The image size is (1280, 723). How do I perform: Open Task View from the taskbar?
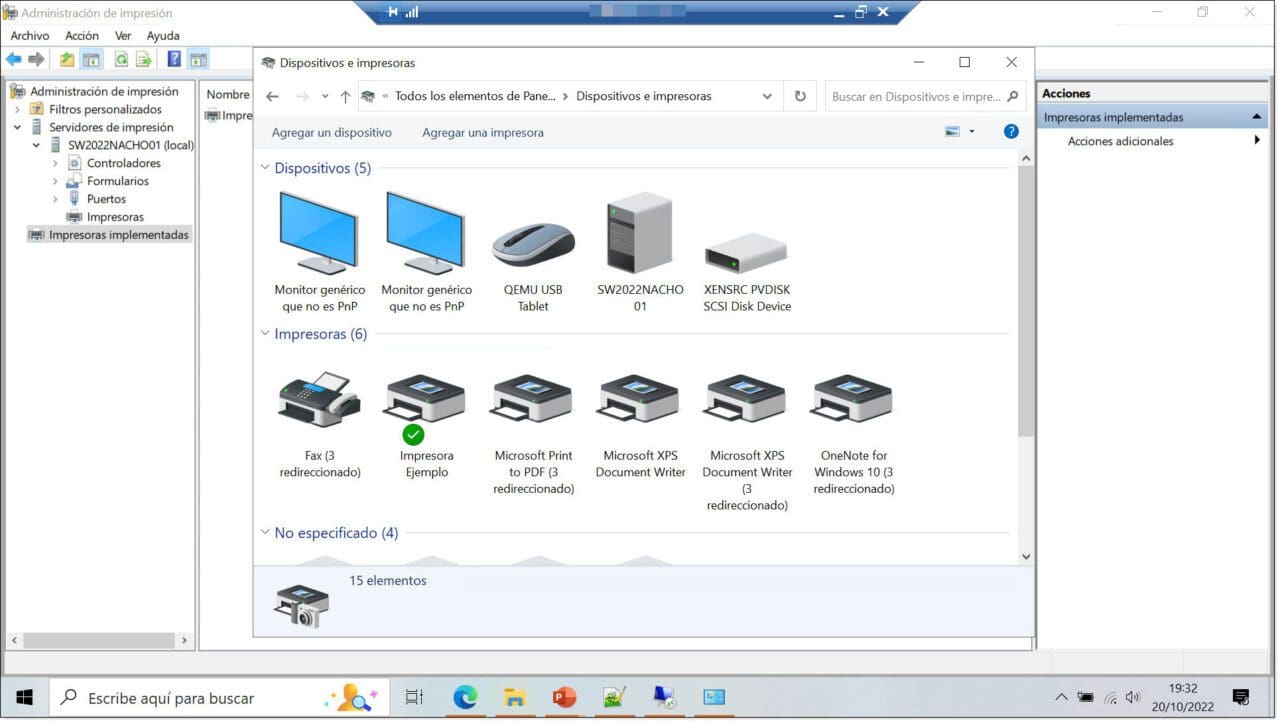pyautogui.click(x=414, y=697)
